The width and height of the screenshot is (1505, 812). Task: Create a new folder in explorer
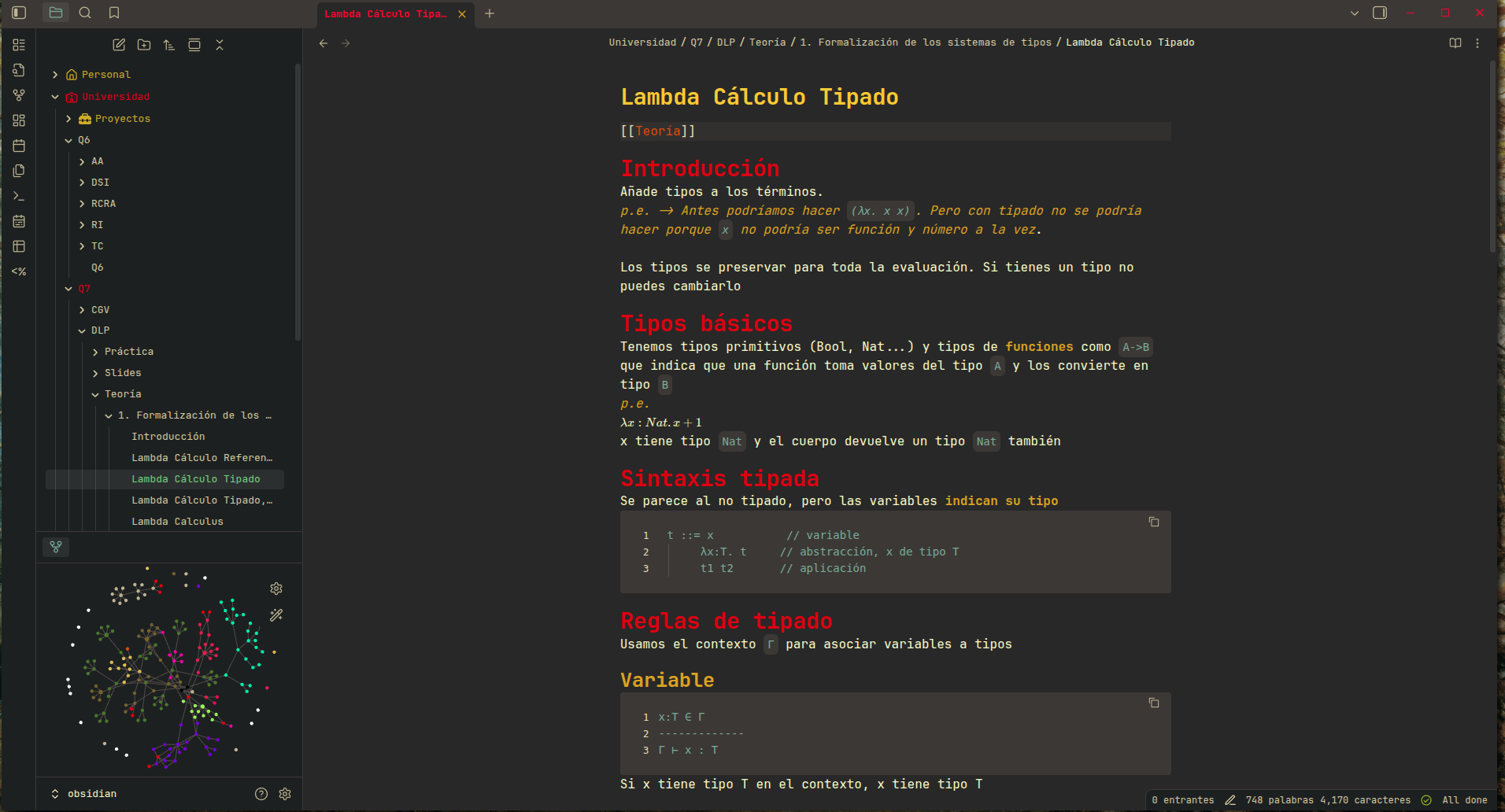pyautogui.click(x=144, y=45)
